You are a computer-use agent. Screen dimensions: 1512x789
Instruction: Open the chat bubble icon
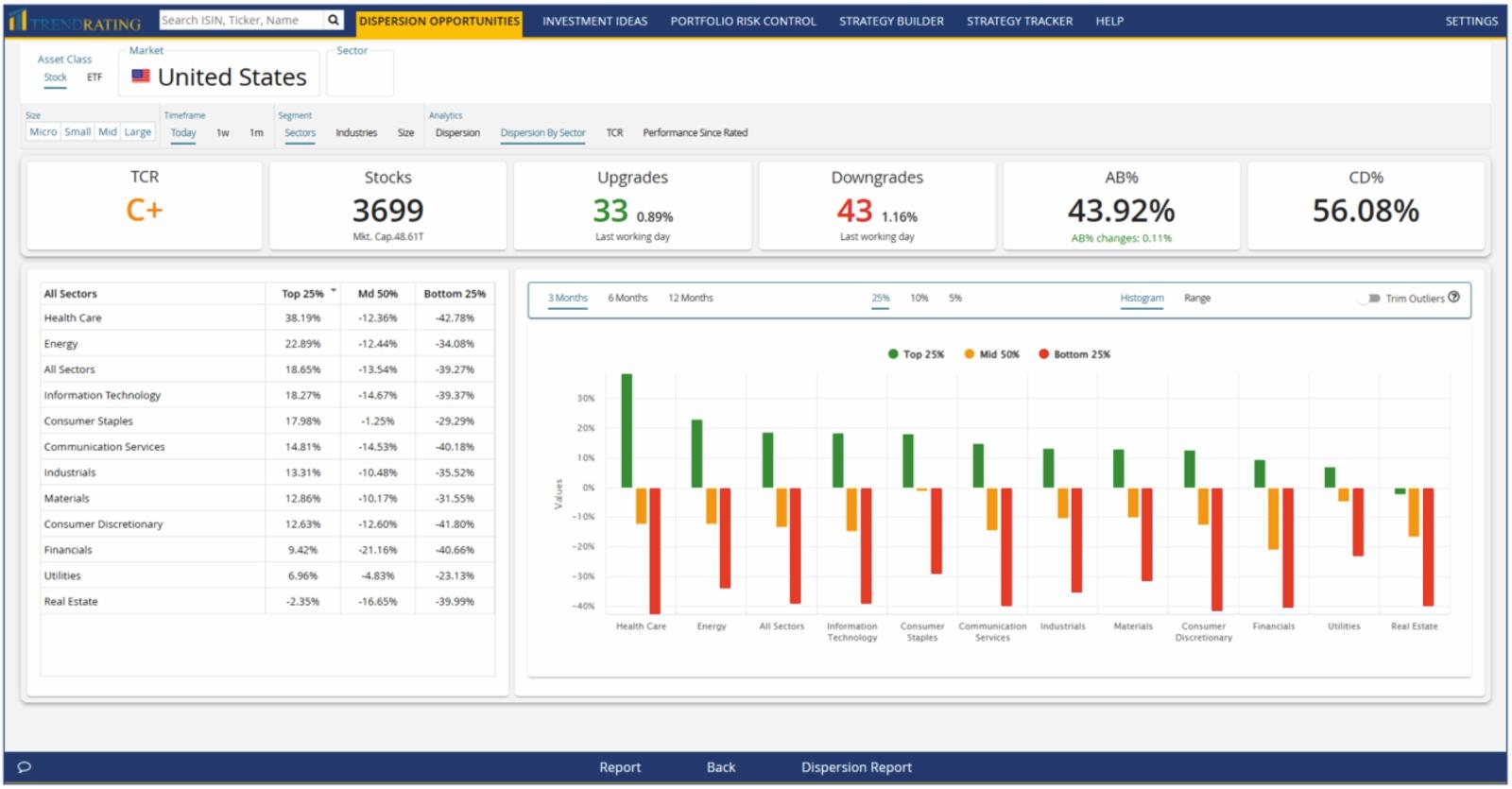tap(25, 767)
